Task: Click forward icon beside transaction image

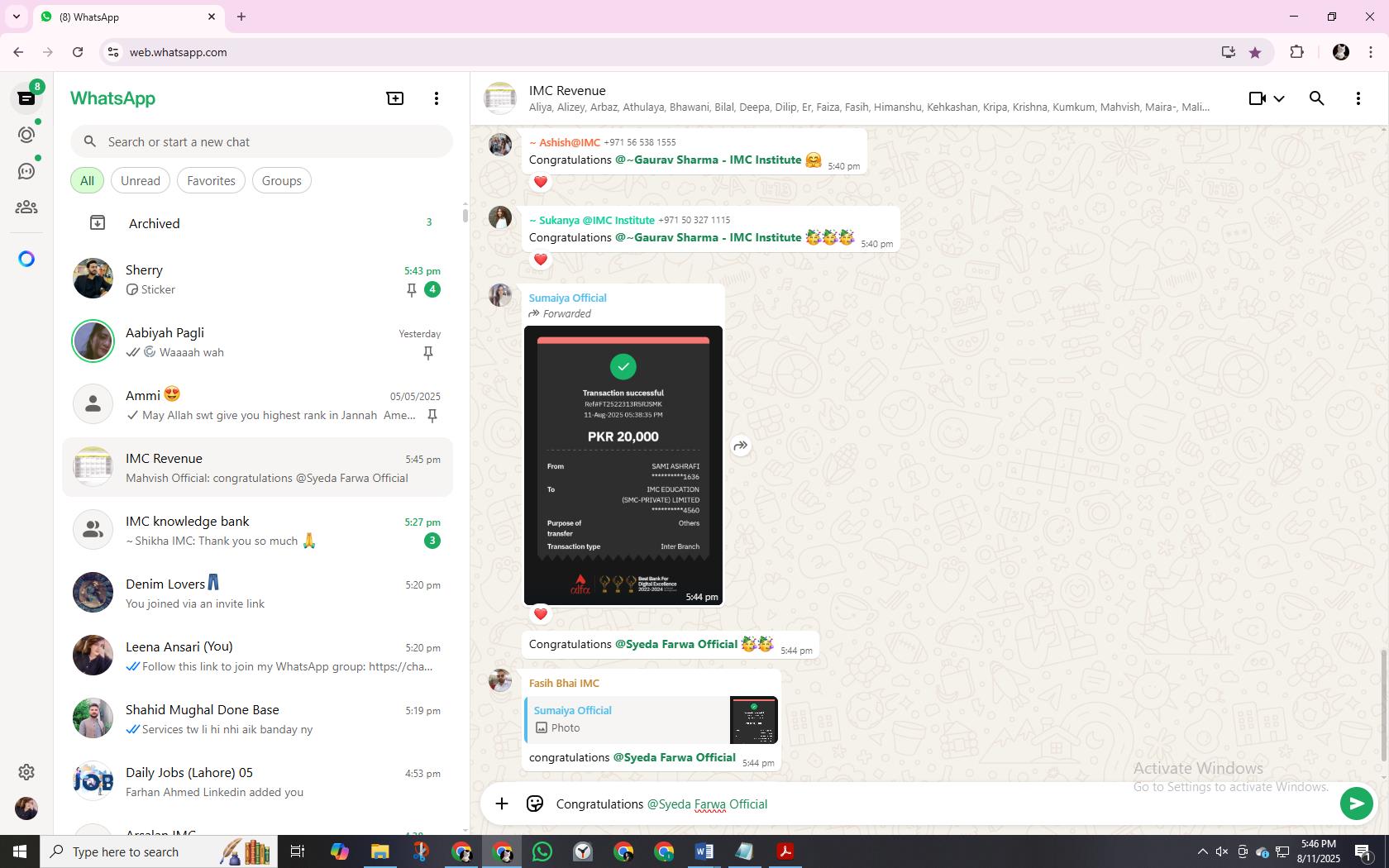Action: [741, 446]
